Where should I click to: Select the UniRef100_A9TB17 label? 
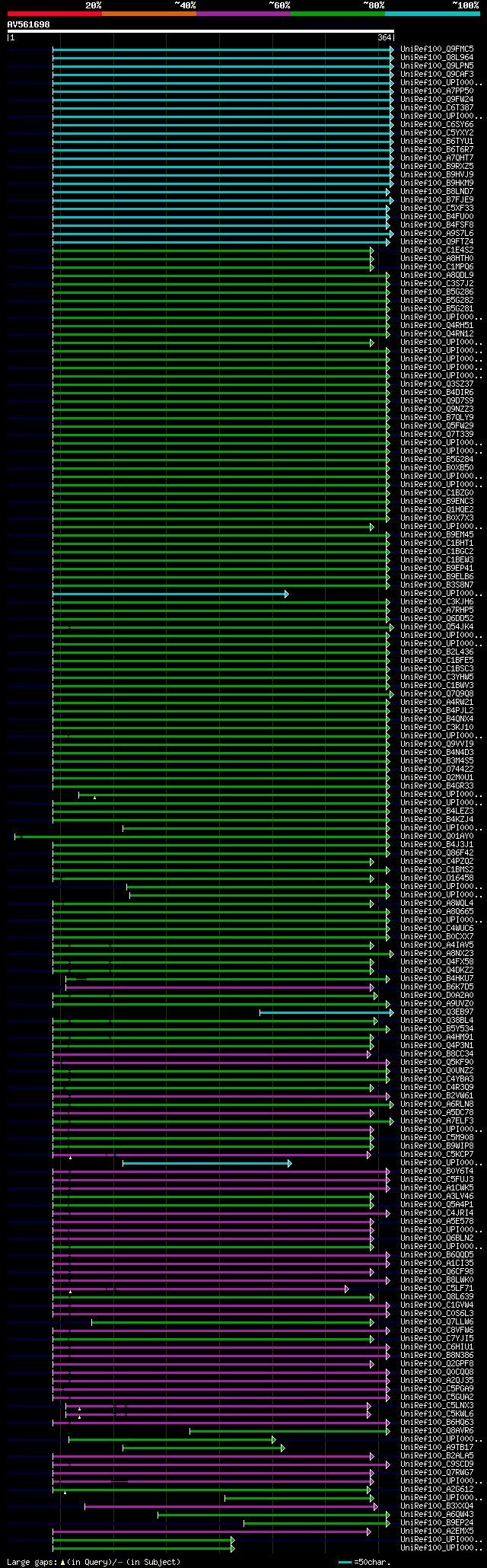click(437, 1447)
